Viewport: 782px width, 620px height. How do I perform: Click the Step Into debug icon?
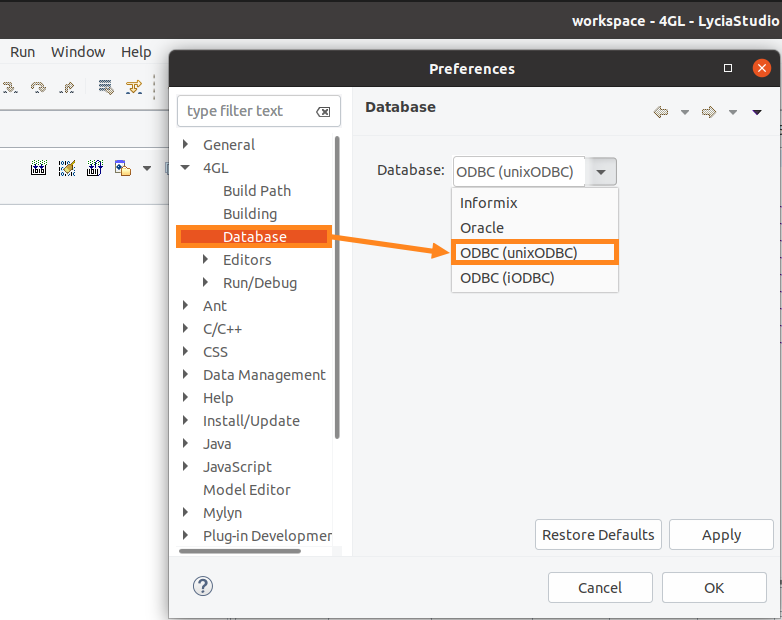coord(12,87)
